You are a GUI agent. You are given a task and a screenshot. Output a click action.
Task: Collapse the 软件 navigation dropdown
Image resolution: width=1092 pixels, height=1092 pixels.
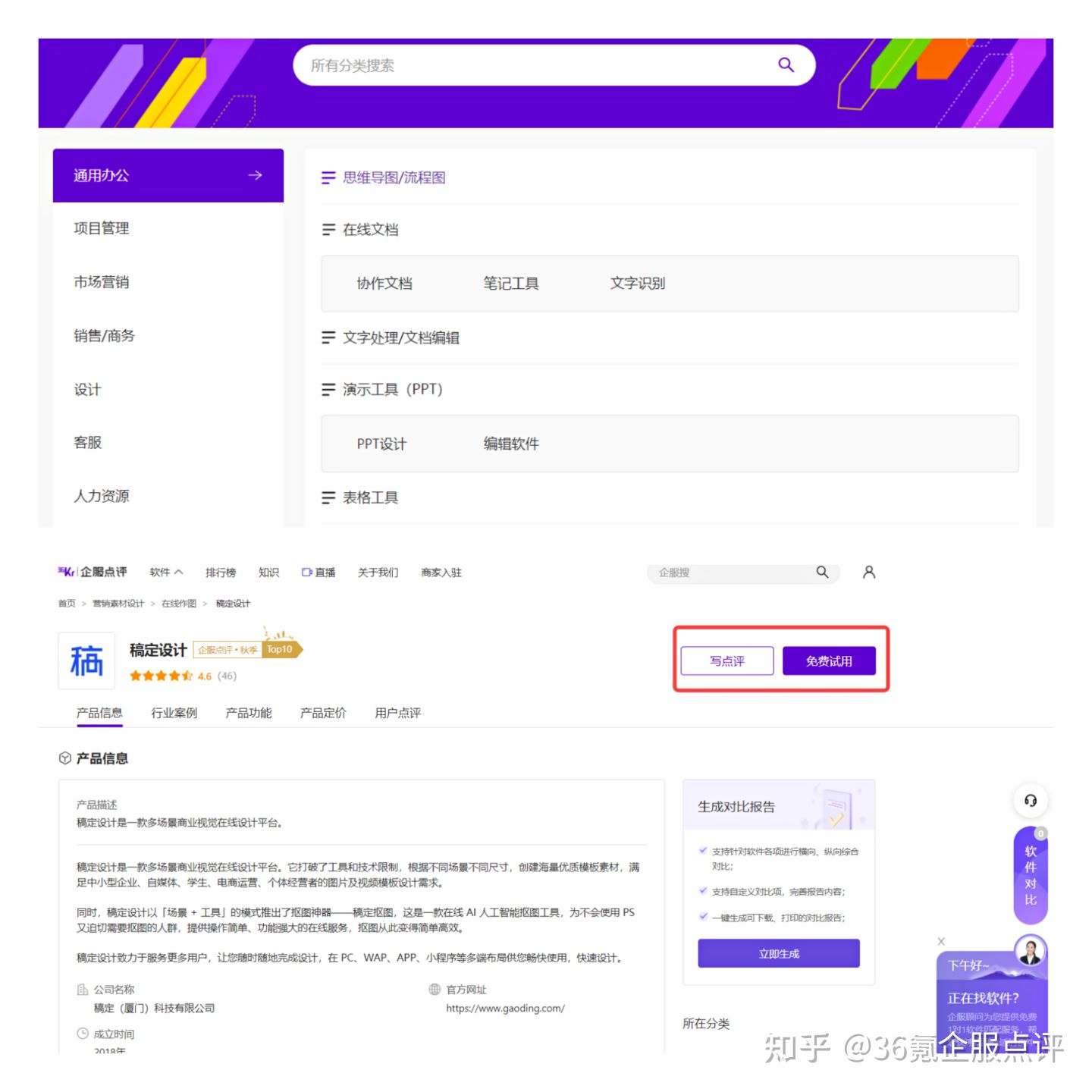coord(177,571)
